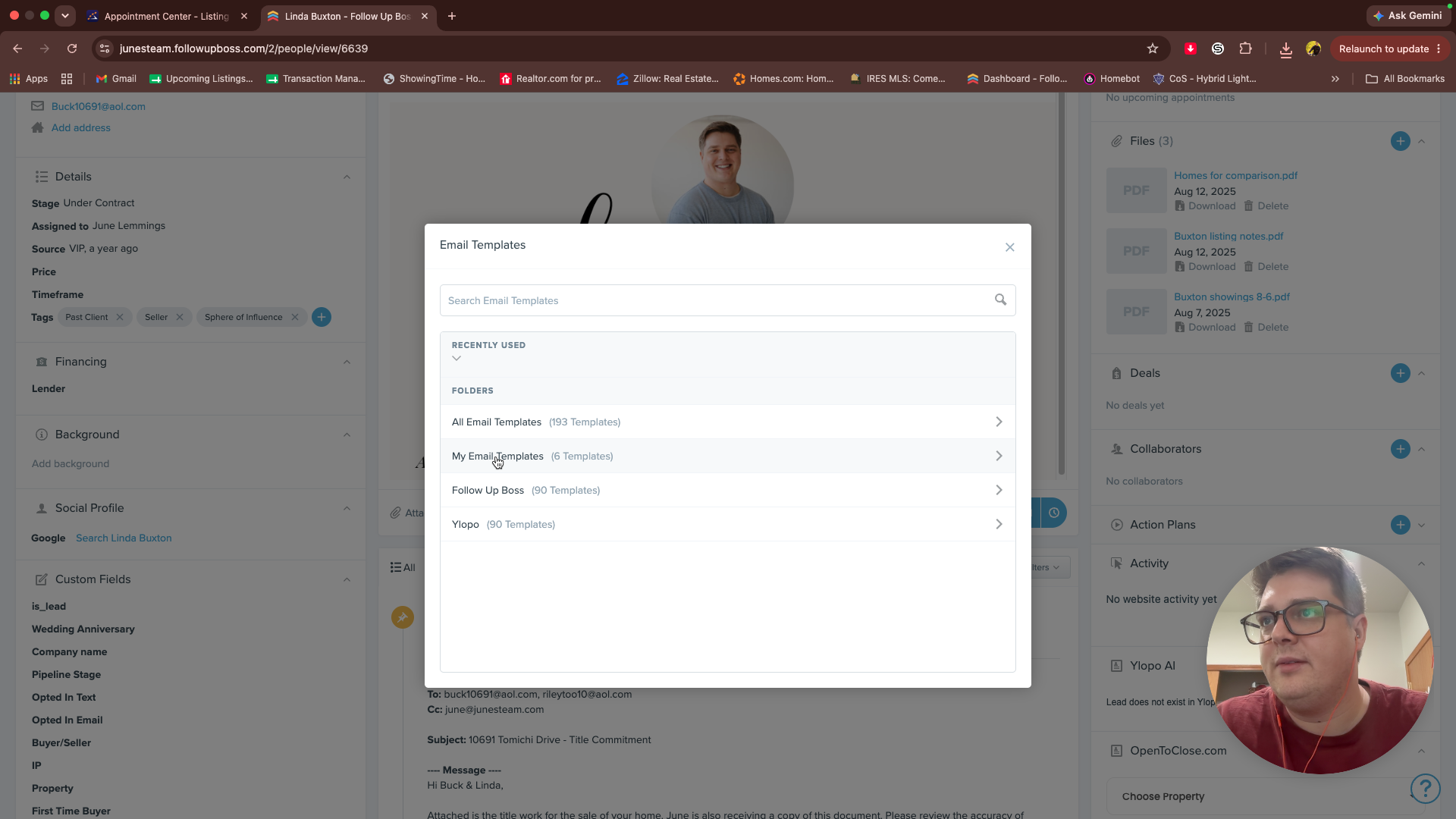Click Ask Gemini button
The height and width of the screenshot is (819, 1456).
1407,16
